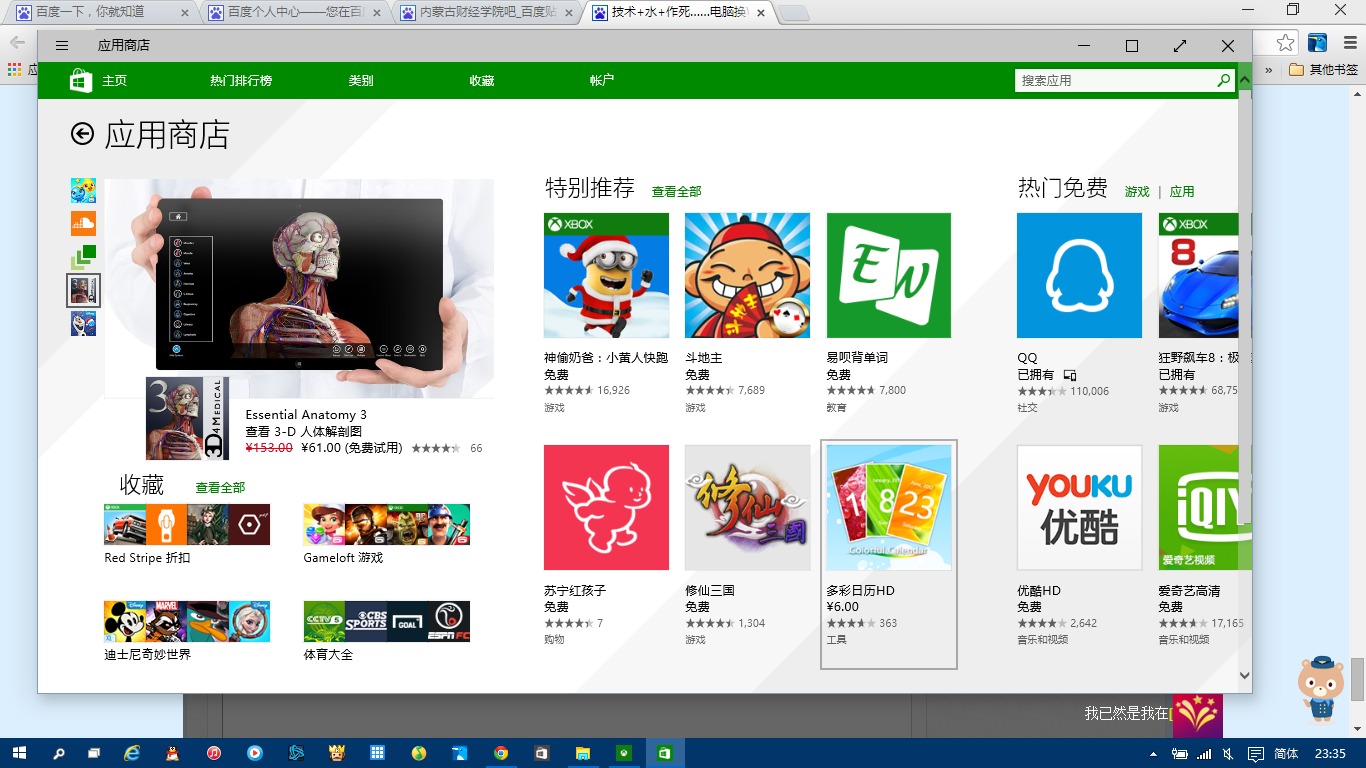1366x768 pixels.
Task: Click the large Essential Anatomy 3 banner image
Action: pyautogui.click(x=299, y=288)
